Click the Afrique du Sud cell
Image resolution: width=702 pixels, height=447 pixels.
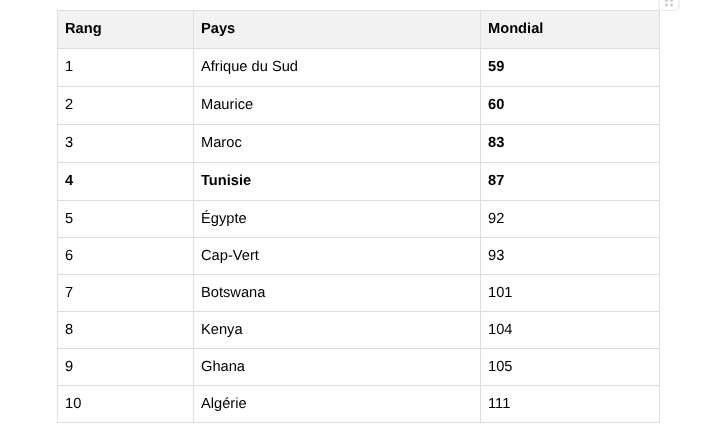click(249, 67)
